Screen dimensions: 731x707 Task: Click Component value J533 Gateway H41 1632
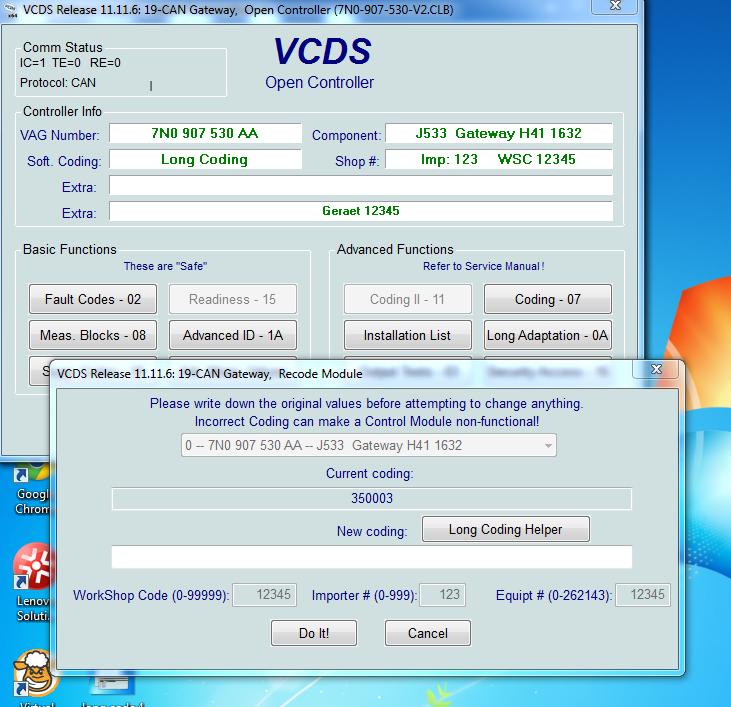(499, 133)
